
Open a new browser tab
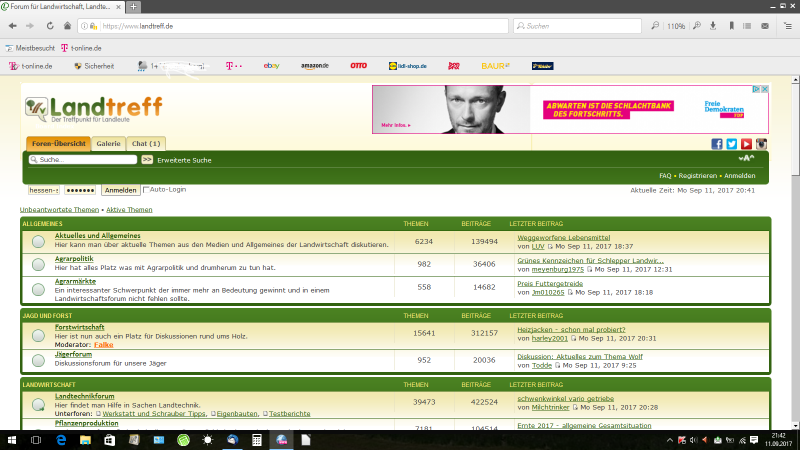click(x=133, y=7)
